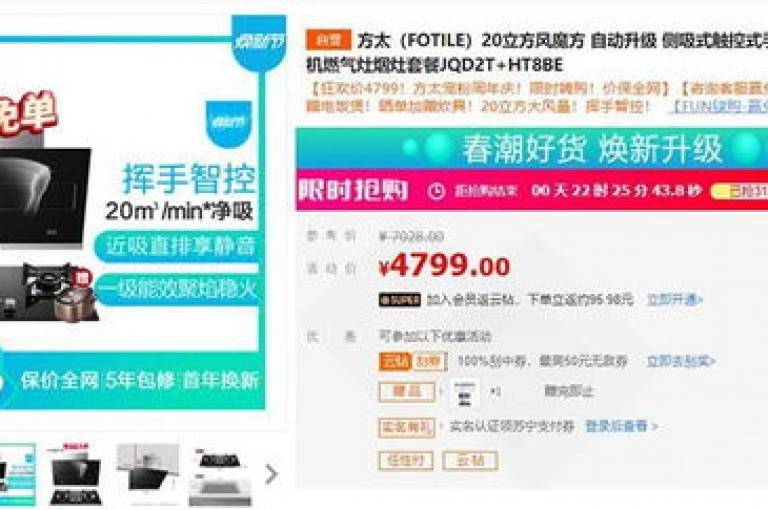
Task: Select the fourth thumbnail showing gas stove
Action: 220,474
